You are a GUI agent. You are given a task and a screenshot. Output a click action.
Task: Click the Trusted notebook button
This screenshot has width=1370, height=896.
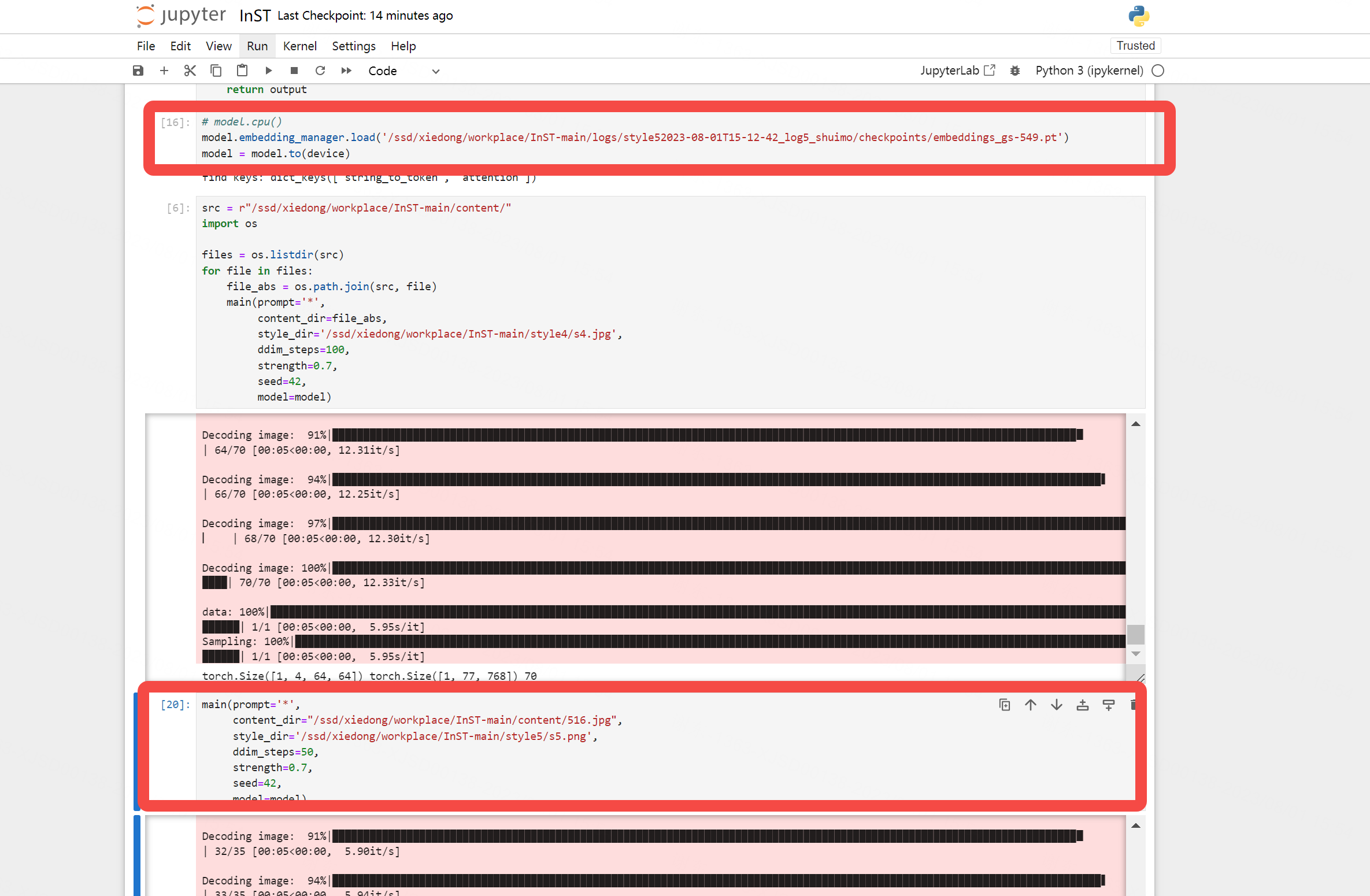1135,46
